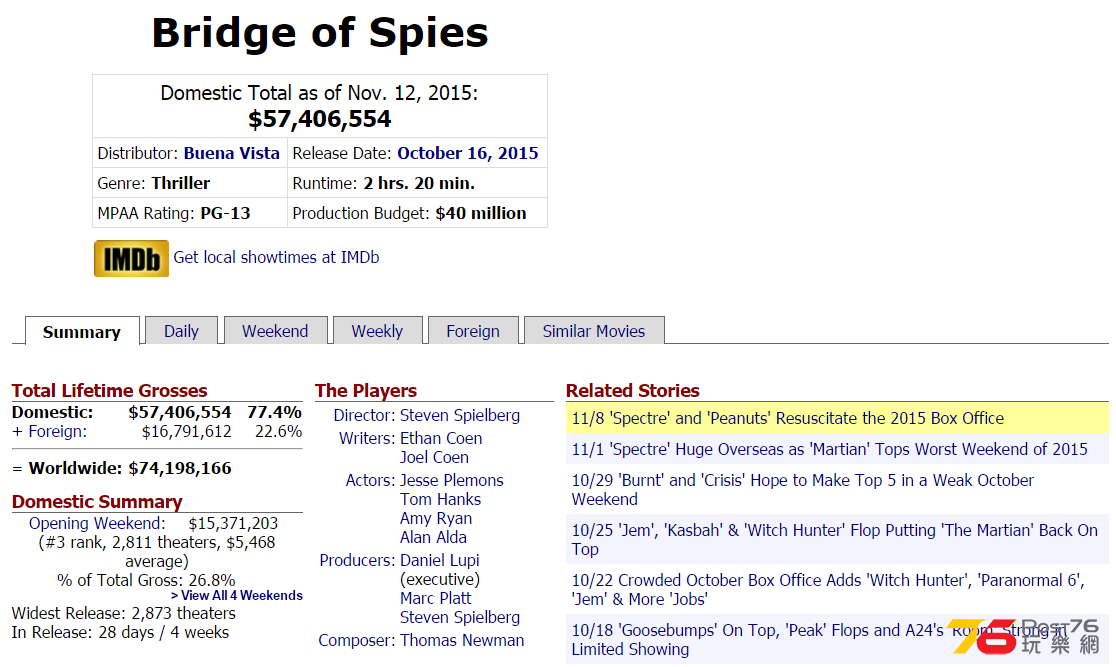Expand View All 4 Weekends link
The width and height of the screenshot is (1116, 667).
tap(237, 596)
